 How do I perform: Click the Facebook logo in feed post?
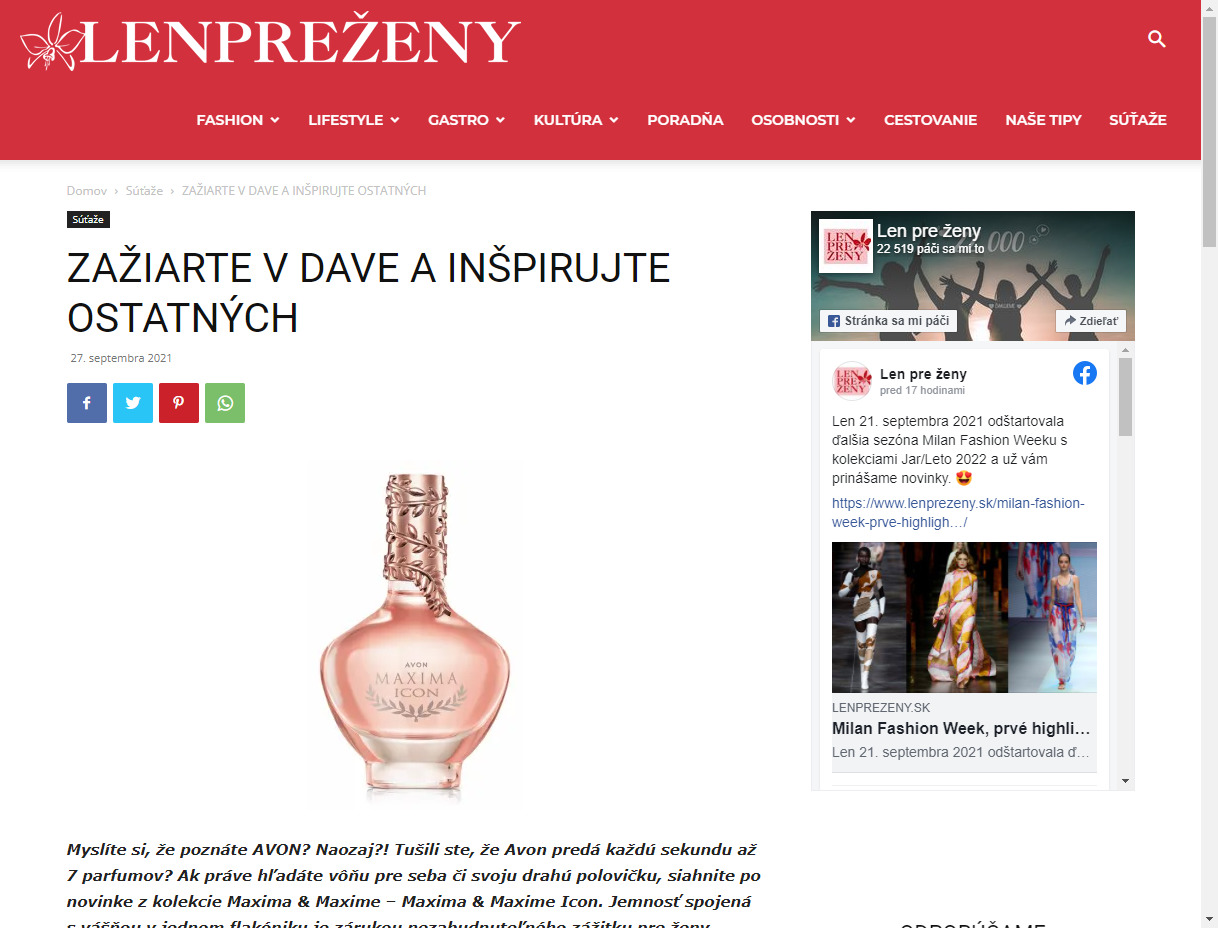(1085, 373)
